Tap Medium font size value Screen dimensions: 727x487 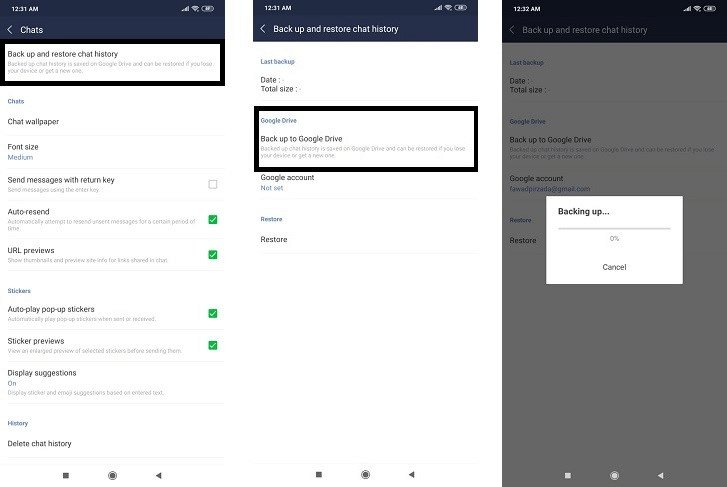(x=20, y=157)
